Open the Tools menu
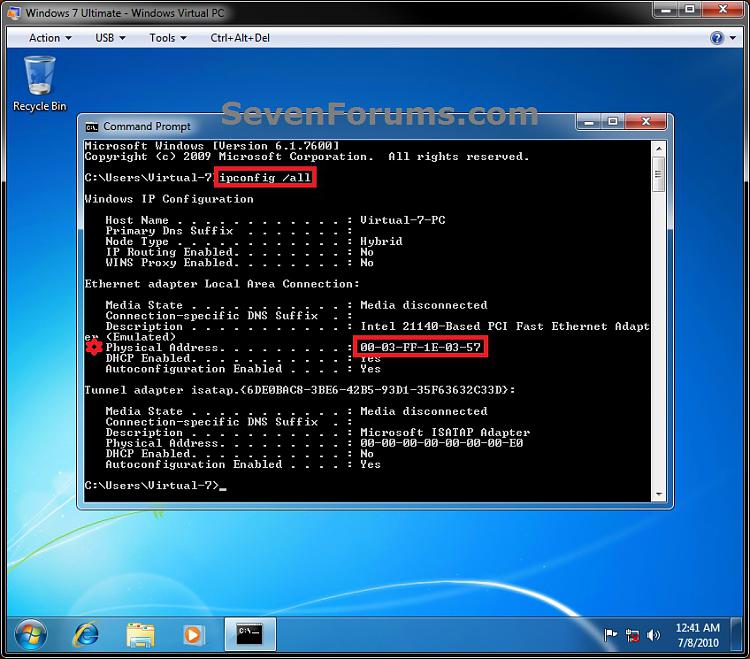This screenshot has width=750, height=659. tap(167, 38)
